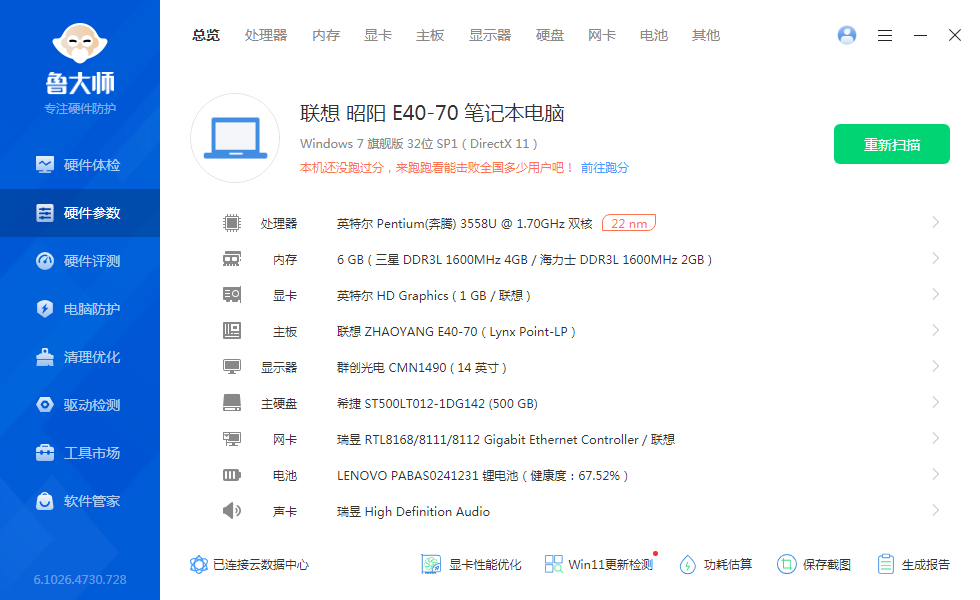This screenshot has width=980, height=600.
Task: Switch to the 显卡 top tab
Action: pos(378,36)
